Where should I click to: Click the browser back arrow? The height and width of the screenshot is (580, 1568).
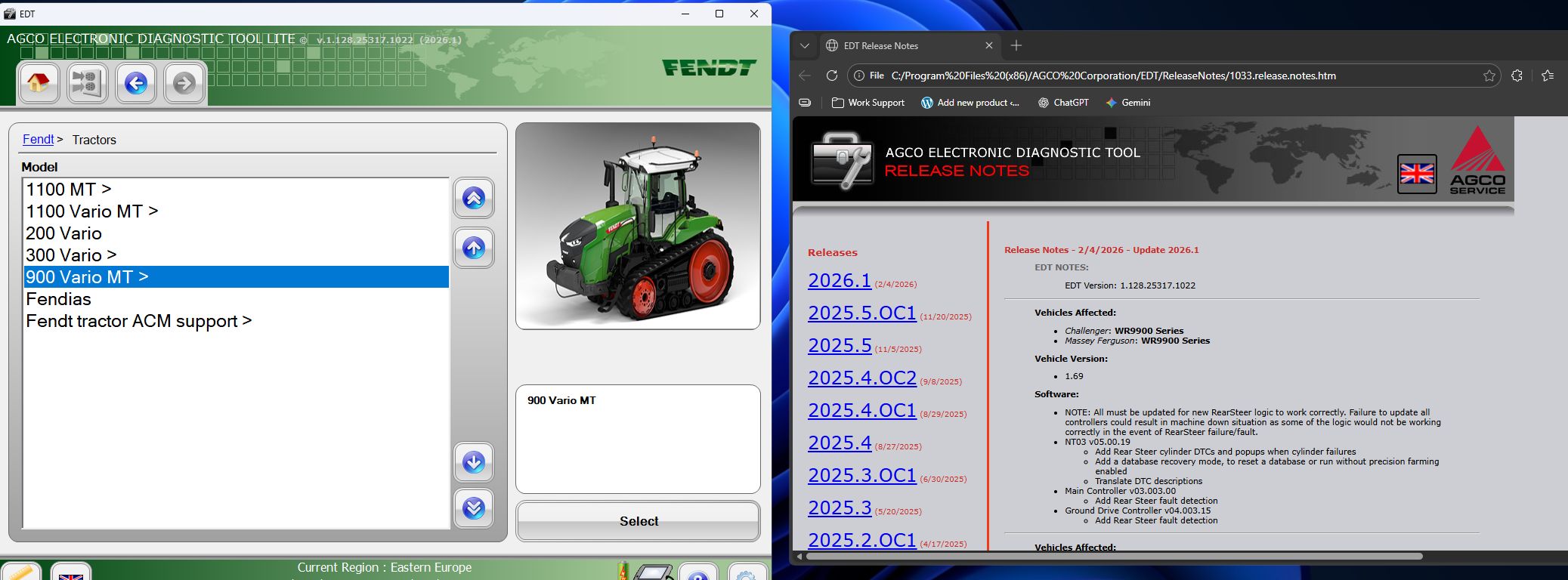(805, 76)
